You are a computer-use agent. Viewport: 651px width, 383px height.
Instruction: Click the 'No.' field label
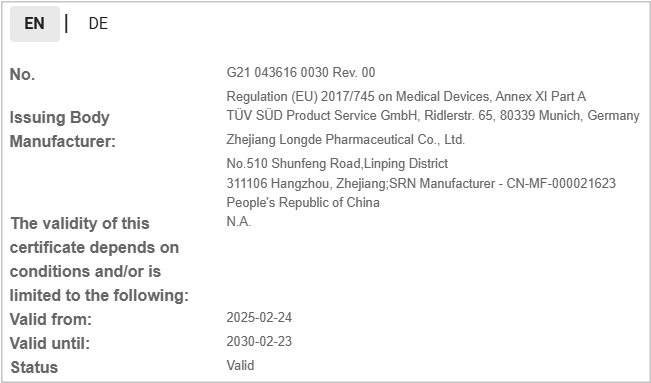[x=22, y=74]
